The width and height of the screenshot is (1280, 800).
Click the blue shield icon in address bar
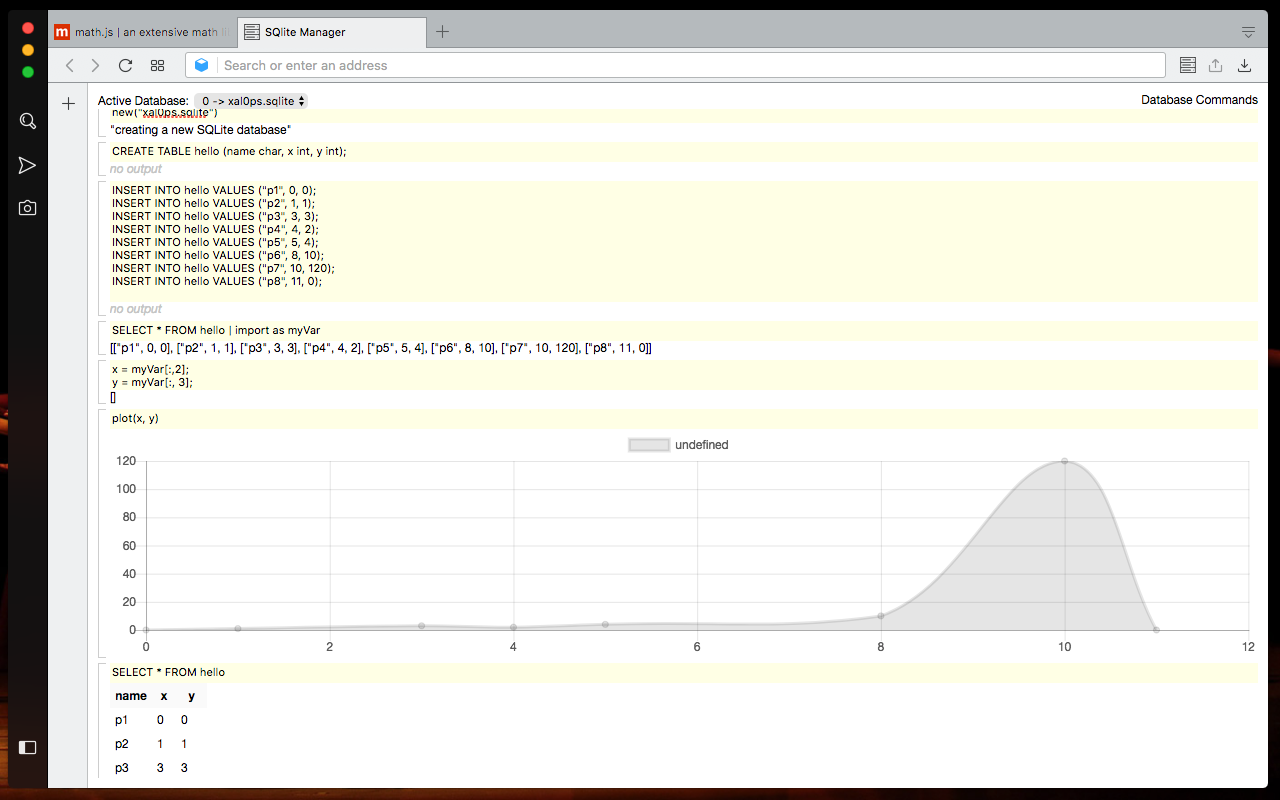point(202,64)
